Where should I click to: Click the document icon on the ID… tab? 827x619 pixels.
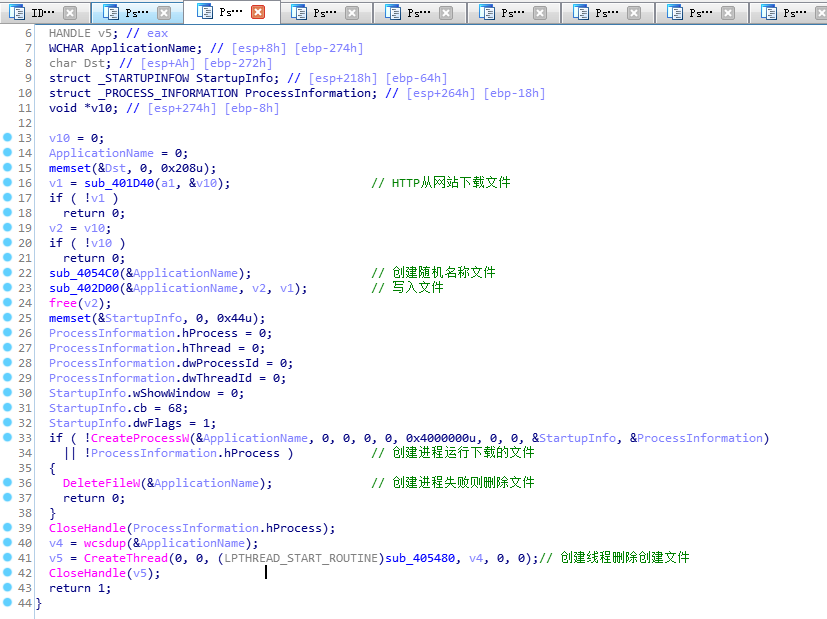point(17,13)
